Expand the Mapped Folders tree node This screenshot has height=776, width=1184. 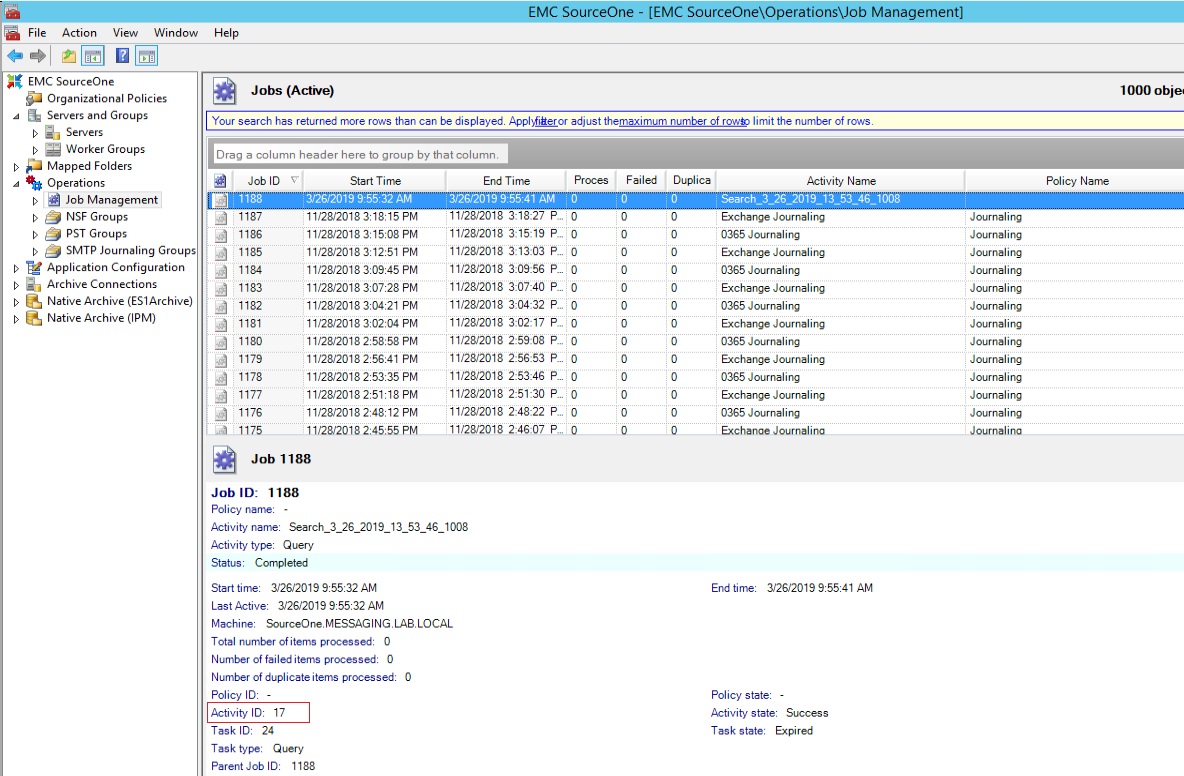click(16, 166)
